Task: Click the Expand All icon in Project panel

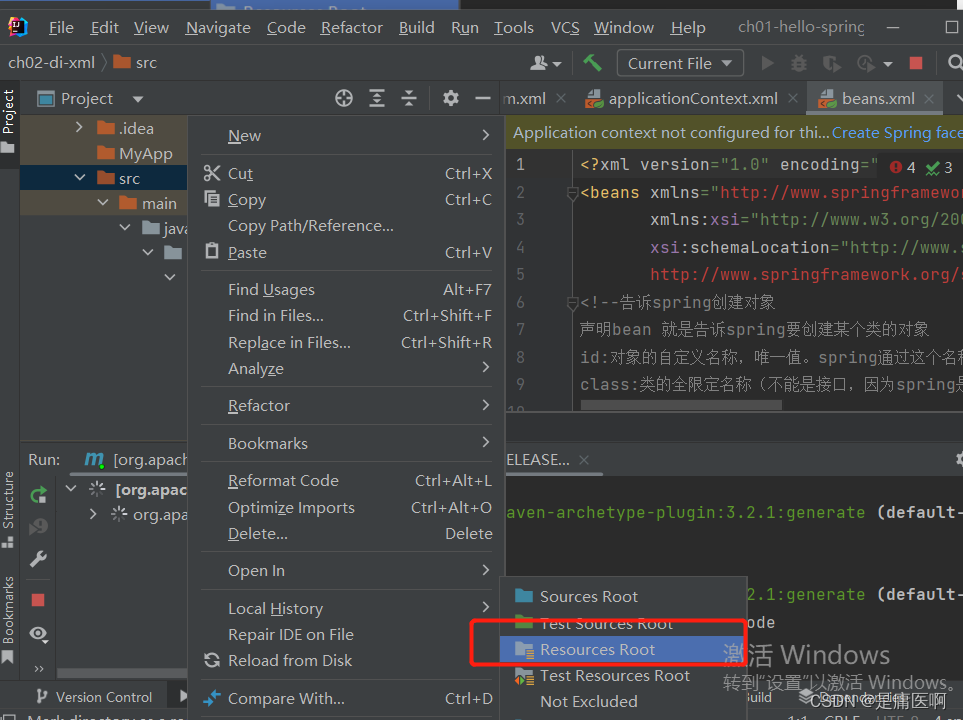Action: coord(376,98)
